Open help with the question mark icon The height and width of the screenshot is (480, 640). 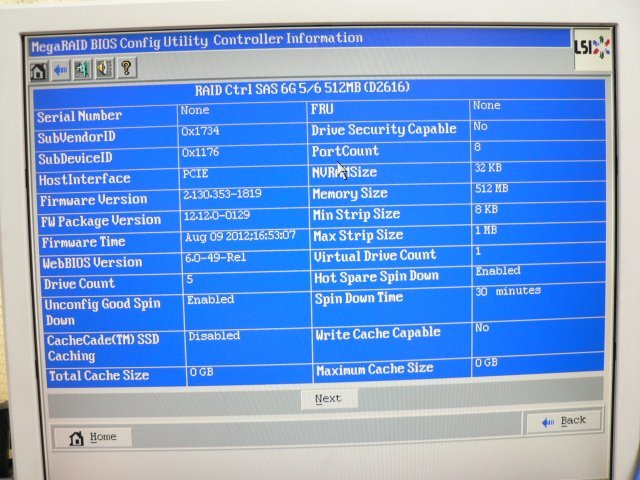[x=127, y=67]
